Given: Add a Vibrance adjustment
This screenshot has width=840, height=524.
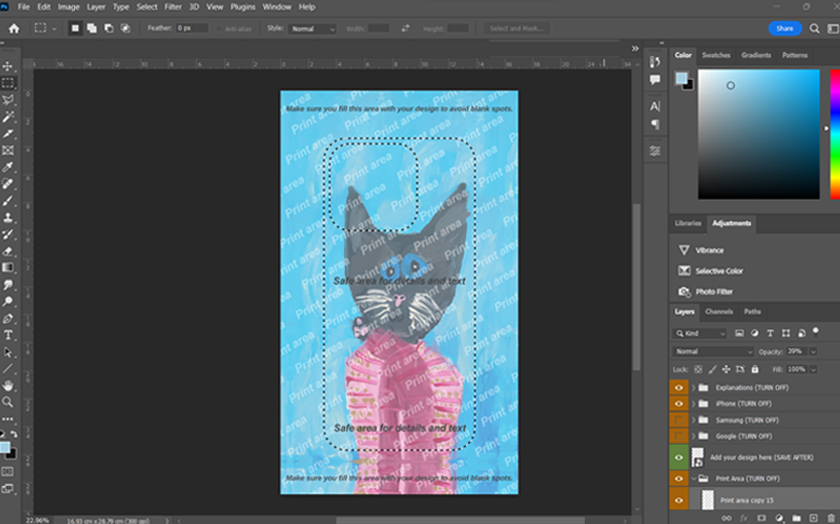Looking at the screenshot, I should tap(709, 250).
